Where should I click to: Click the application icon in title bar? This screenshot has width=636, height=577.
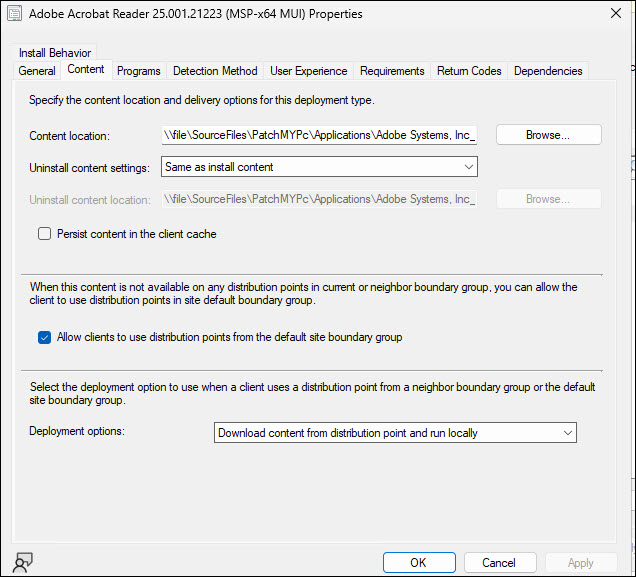tap(16, 14)
